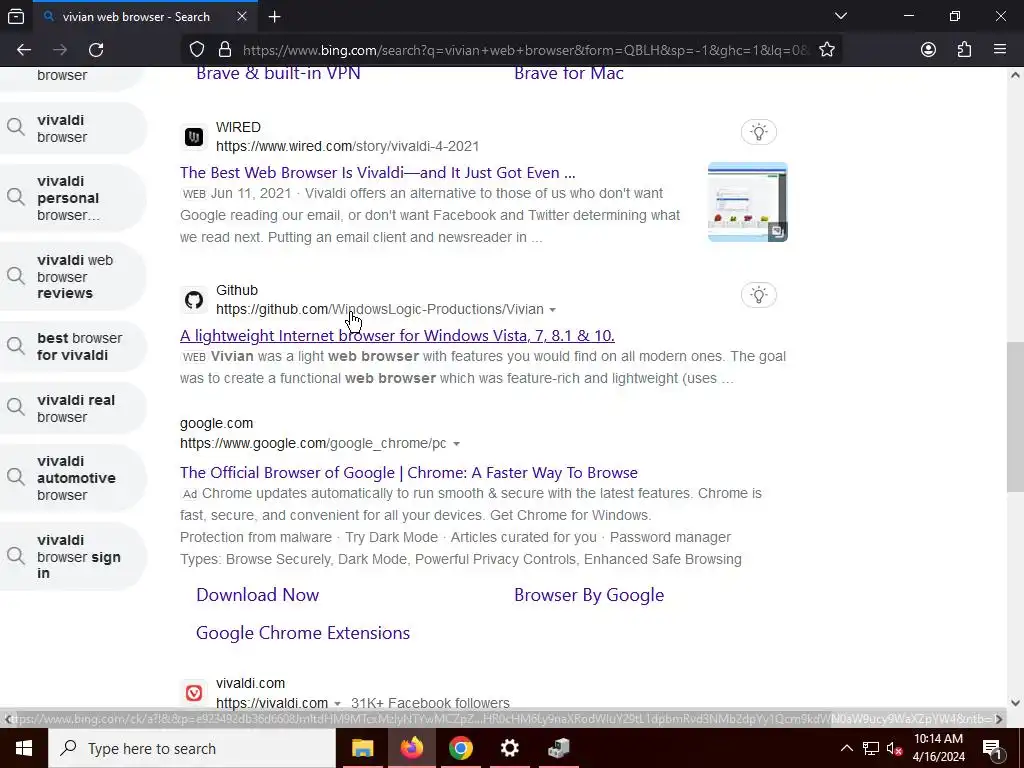Expand the arrow after the Github URL
Image resolution: width=1024 pixels, height=768 pixels.
[552, 310]
